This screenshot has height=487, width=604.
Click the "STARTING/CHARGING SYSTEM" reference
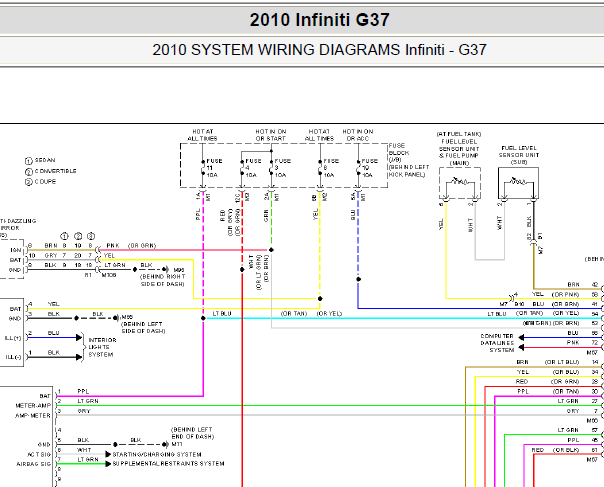coord(157,455)
